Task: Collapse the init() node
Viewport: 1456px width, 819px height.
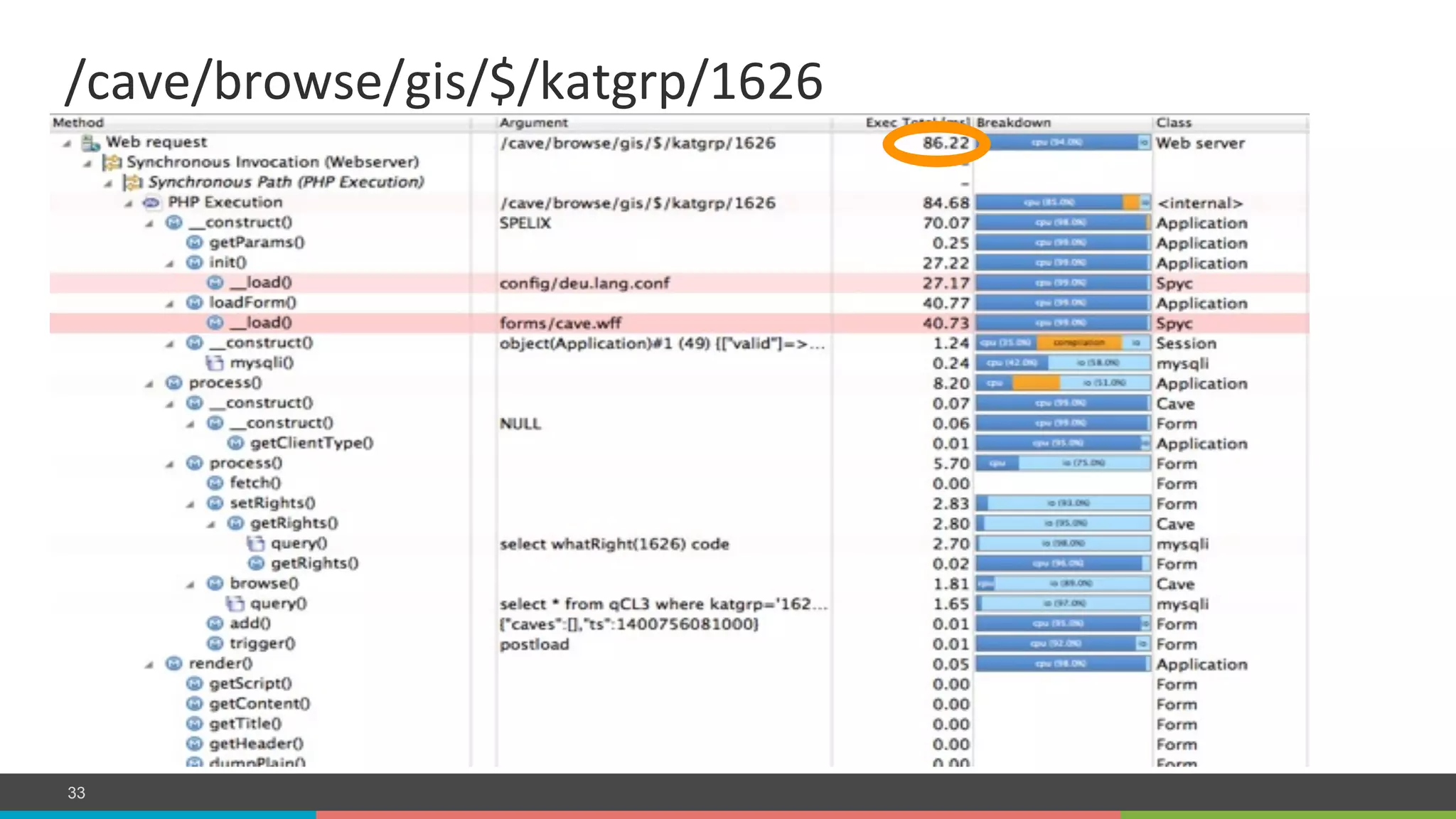Action: coord(170,264)
